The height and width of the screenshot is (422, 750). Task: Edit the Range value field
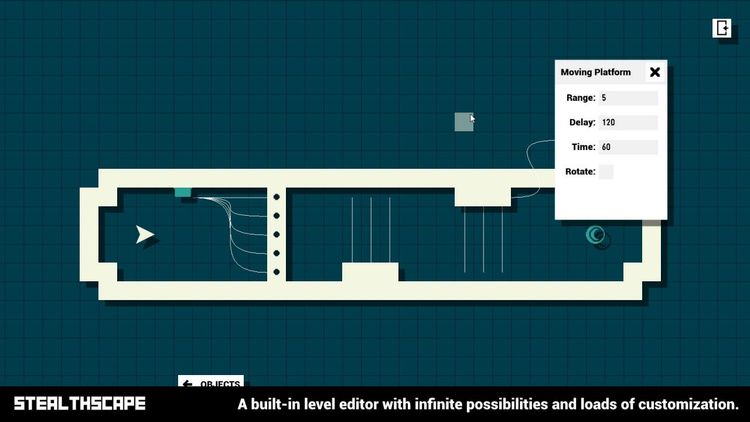(628, 98)
